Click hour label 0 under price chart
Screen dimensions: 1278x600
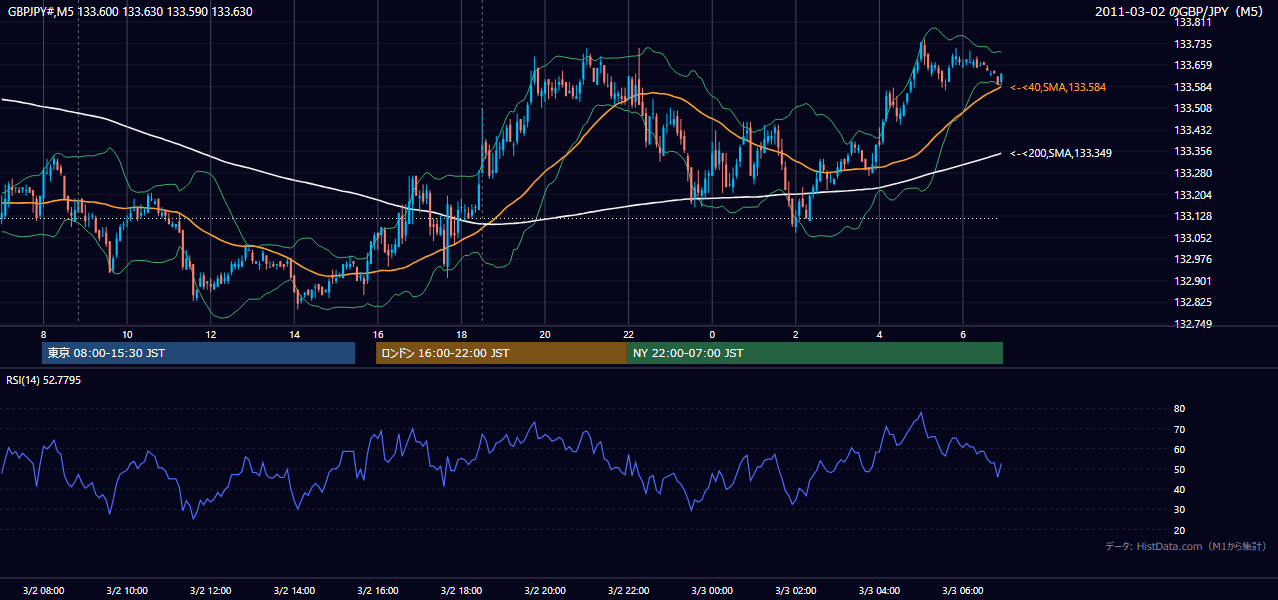[x=712, y=334]
